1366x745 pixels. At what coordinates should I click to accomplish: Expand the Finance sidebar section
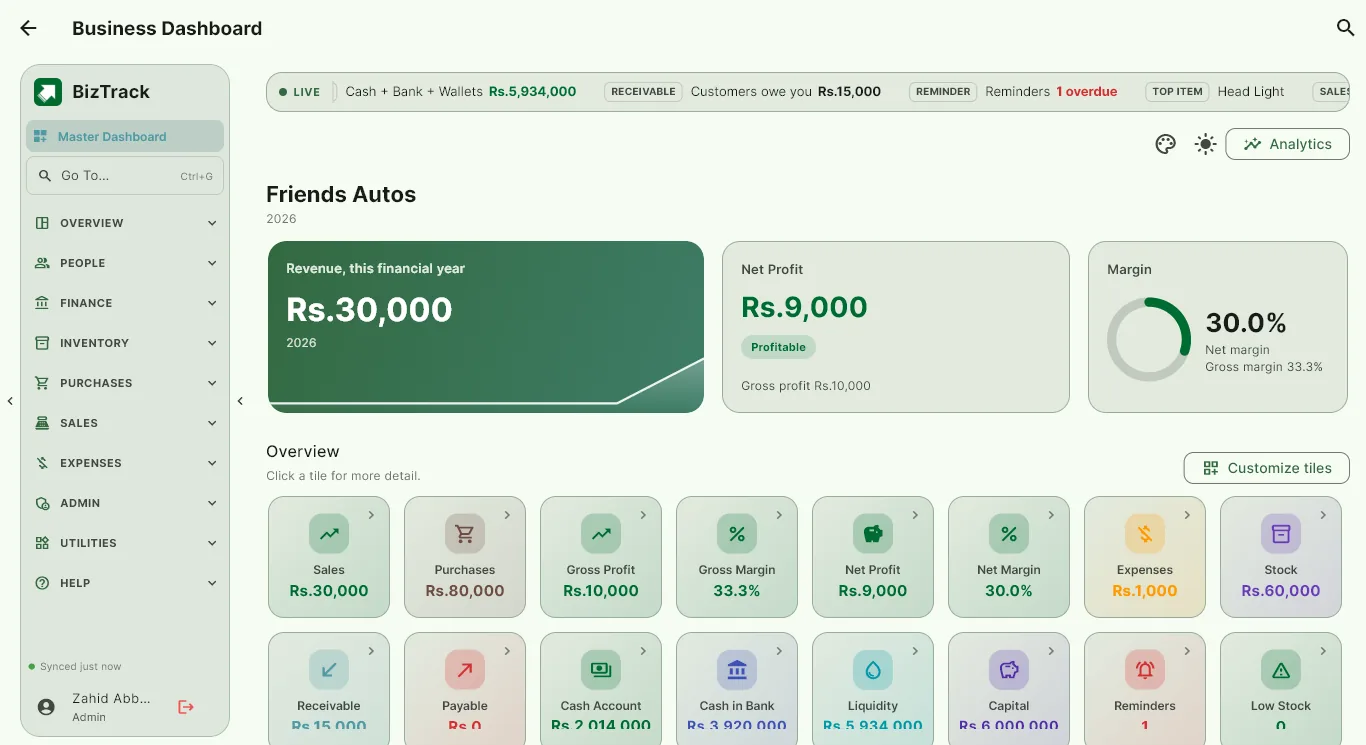coord(125,303)
